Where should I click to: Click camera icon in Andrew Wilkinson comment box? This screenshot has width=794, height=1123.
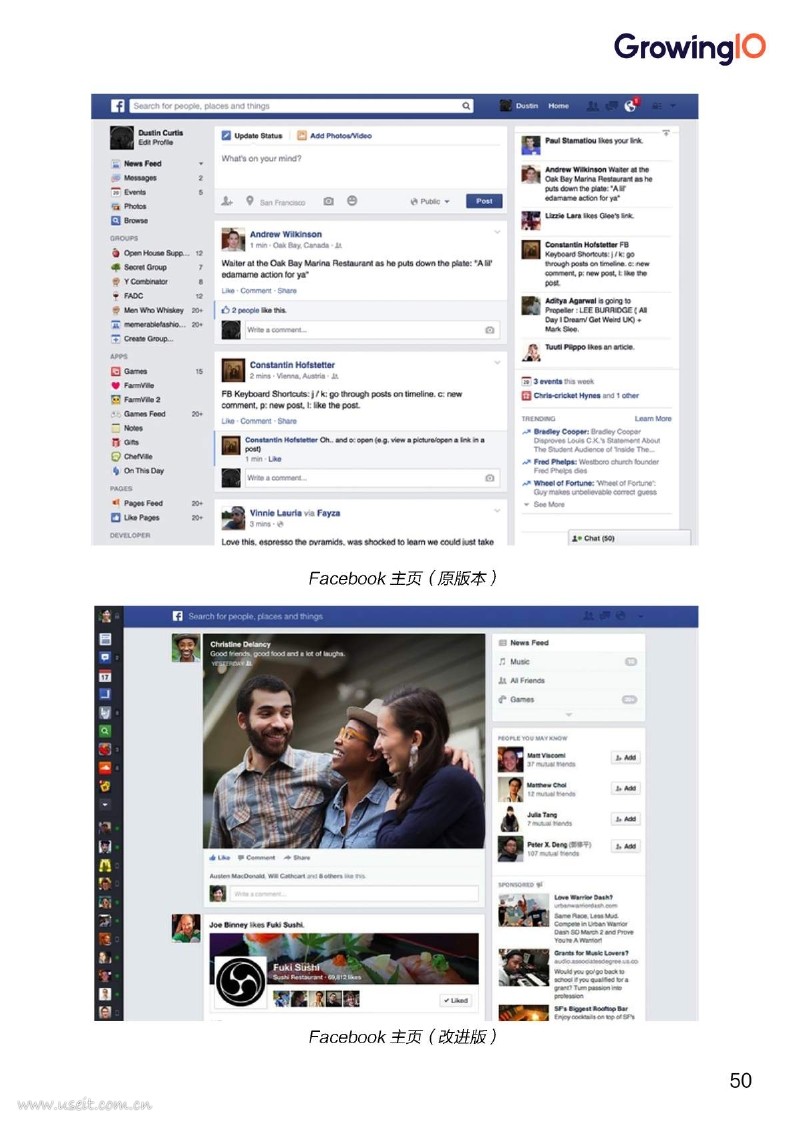click(x=490, y=330)
